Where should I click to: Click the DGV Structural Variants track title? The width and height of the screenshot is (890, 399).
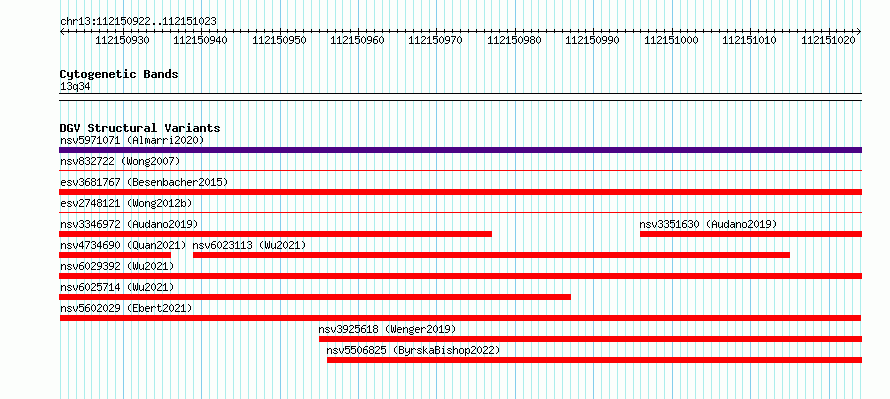point(140,128)
